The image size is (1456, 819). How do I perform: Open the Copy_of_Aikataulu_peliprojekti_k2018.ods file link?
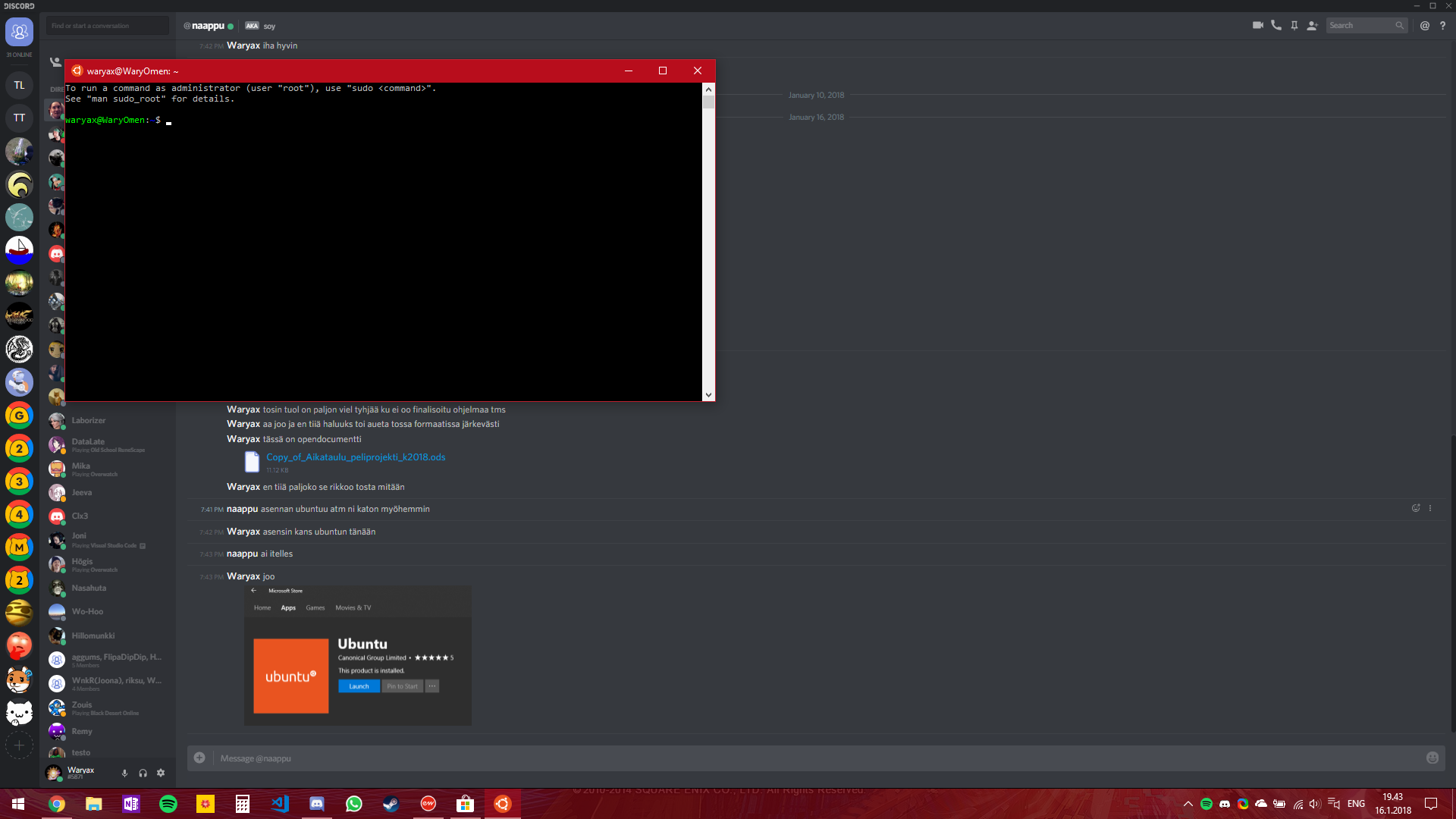[356, 457]
